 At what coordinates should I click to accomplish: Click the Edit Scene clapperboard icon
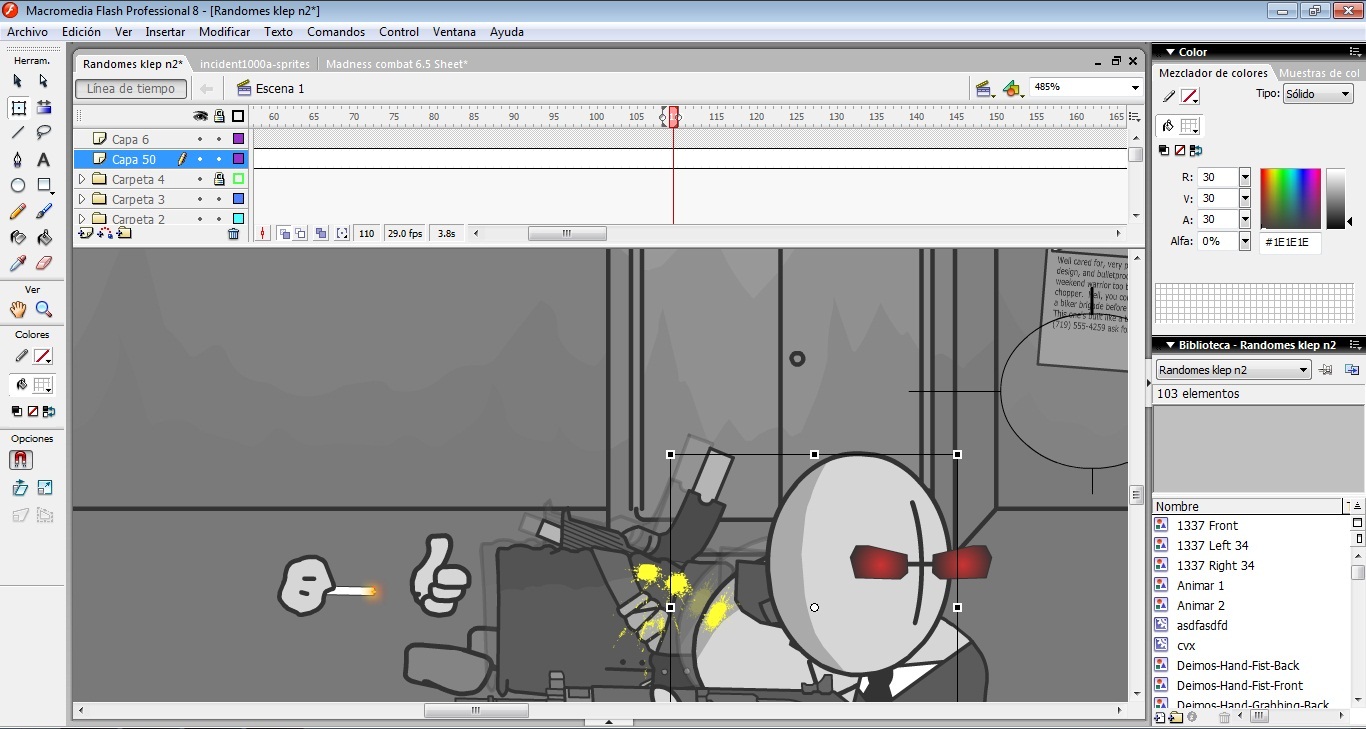(x=984, y=89)
